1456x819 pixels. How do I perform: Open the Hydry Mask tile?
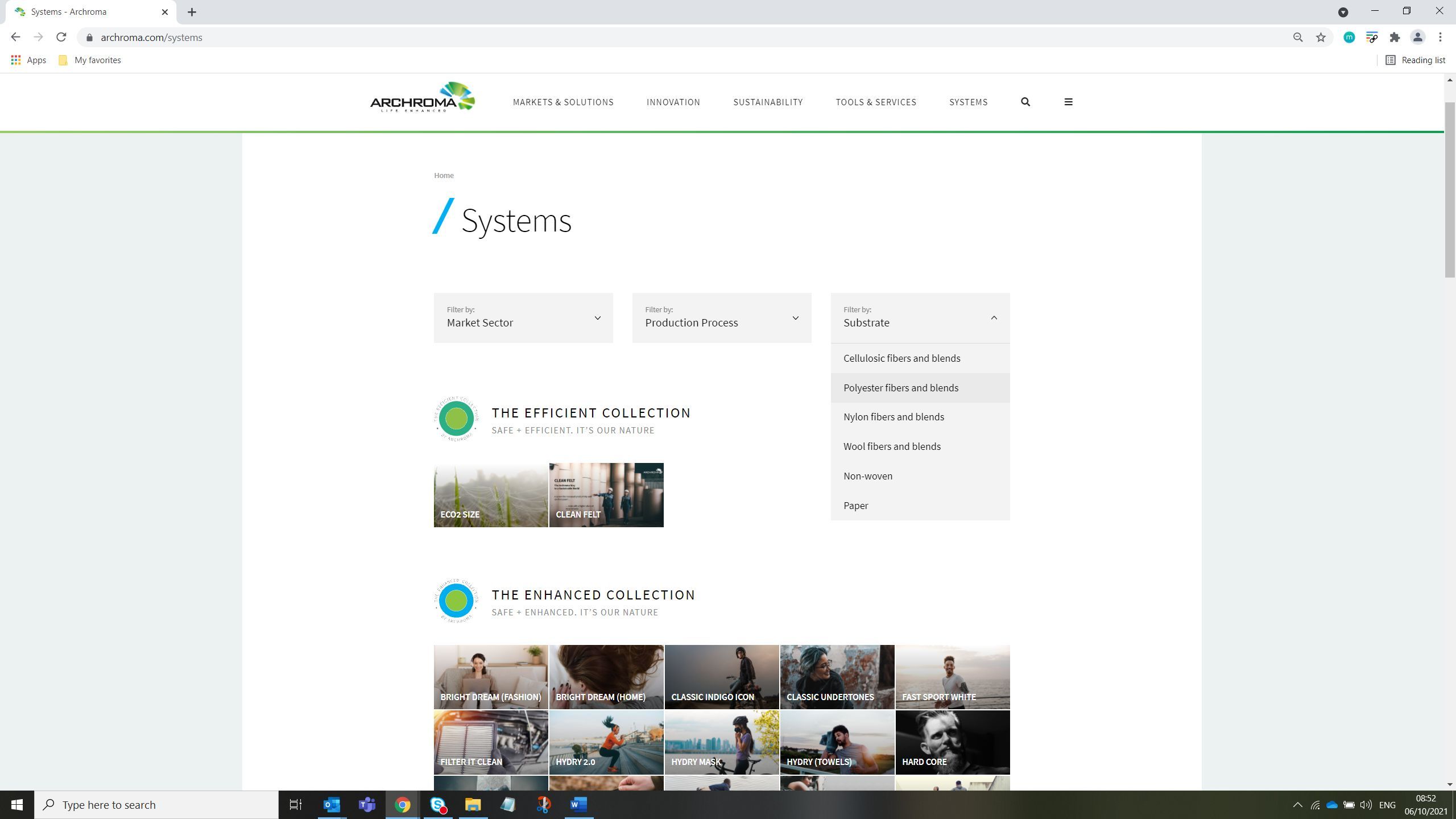point(722,742)
